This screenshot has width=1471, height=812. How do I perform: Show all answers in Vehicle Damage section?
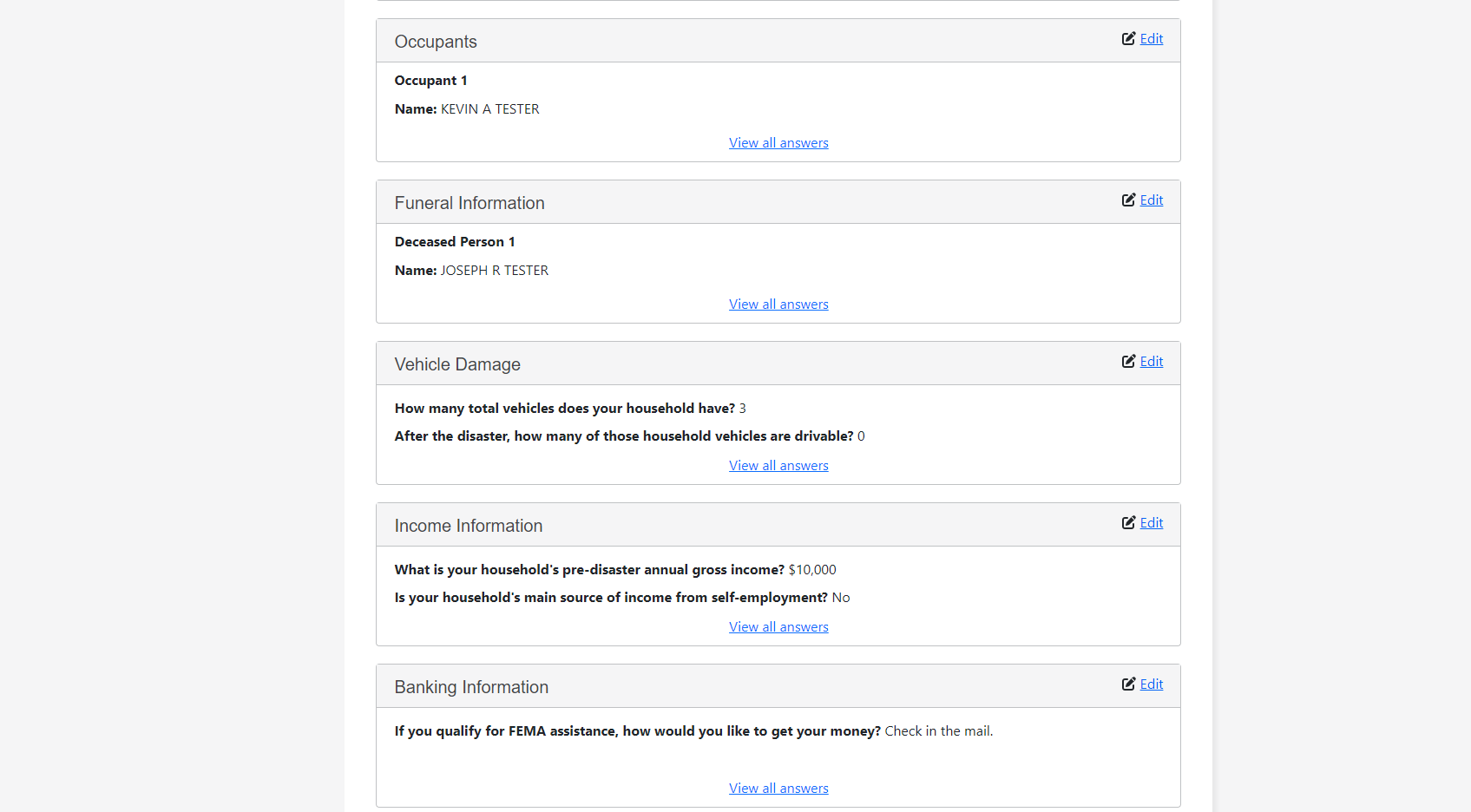[x=778, y=466]
